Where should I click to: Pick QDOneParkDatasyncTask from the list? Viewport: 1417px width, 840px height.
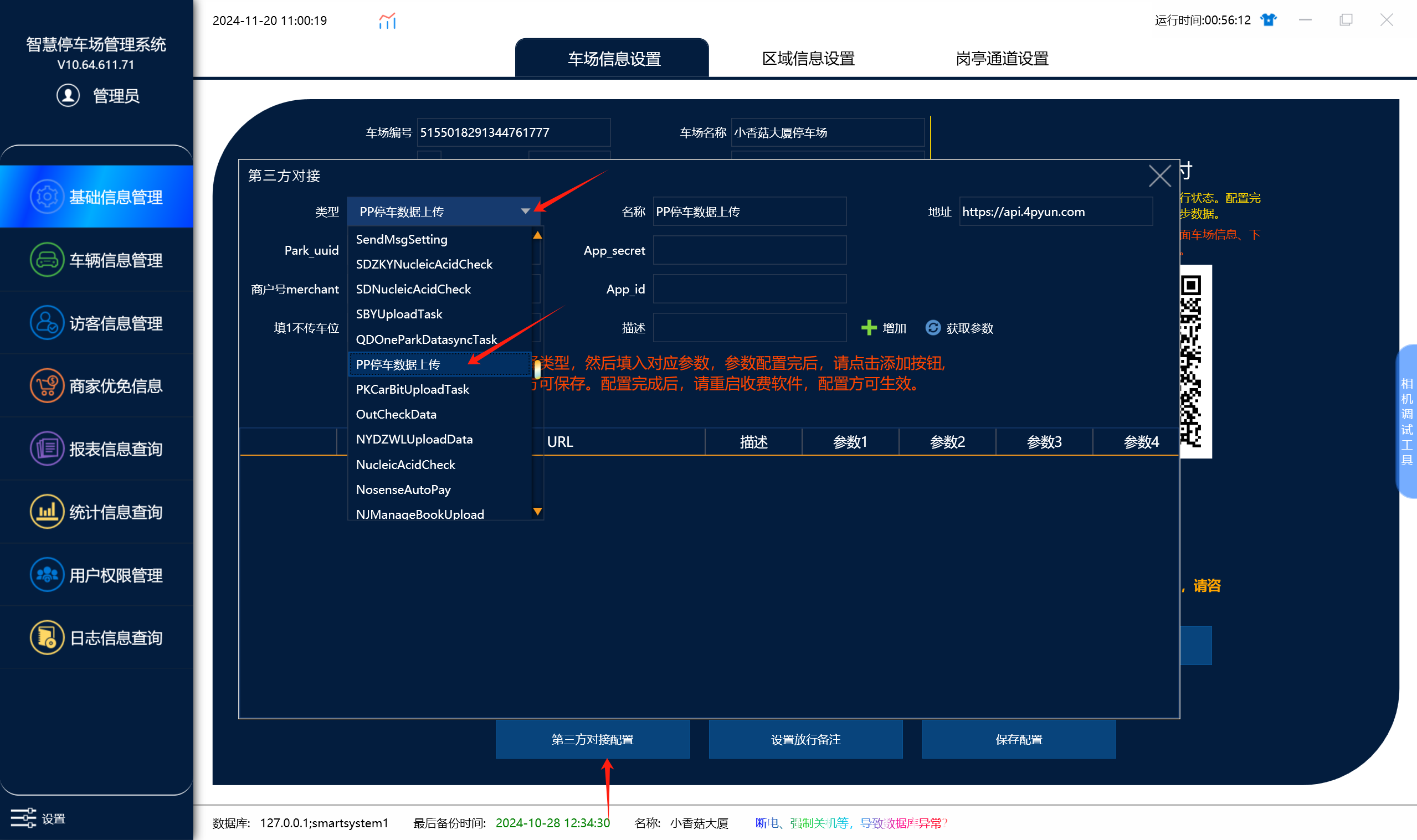pyautogui.click(x=440, y=339)
